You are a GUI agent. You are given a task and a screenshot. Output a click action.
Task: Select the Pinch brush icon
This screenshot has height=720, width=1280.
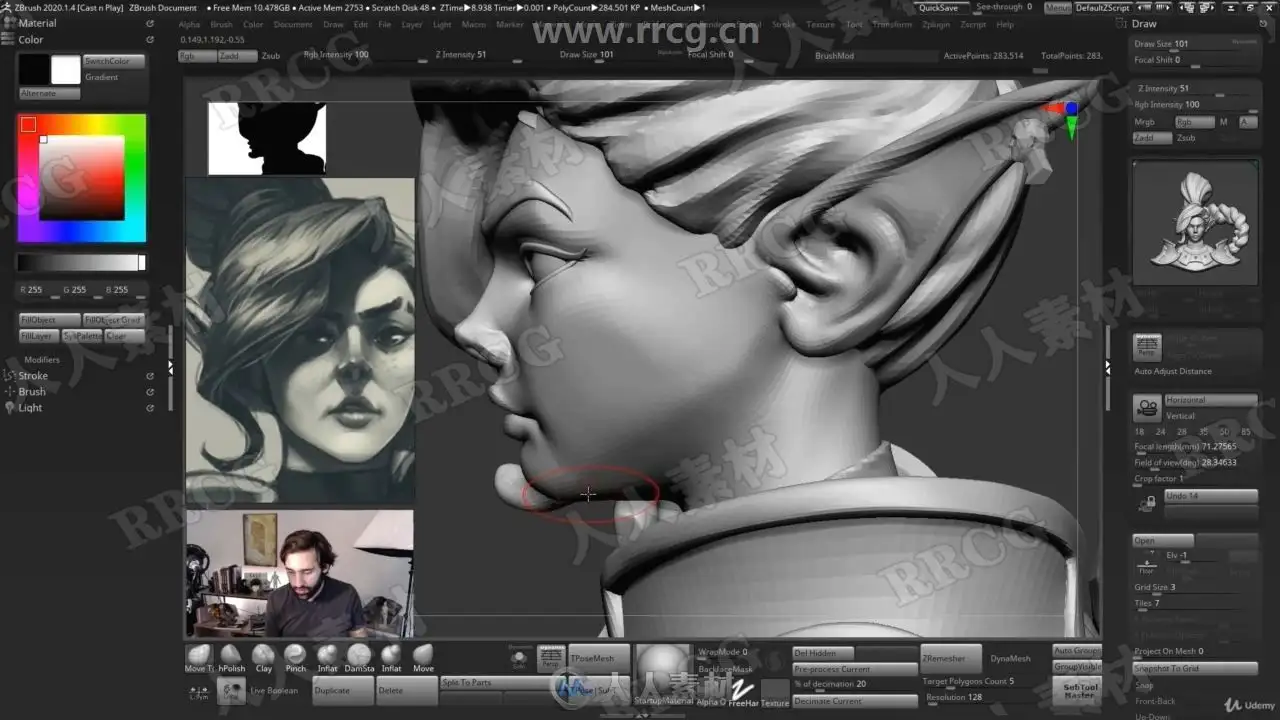tap(295, 656)
